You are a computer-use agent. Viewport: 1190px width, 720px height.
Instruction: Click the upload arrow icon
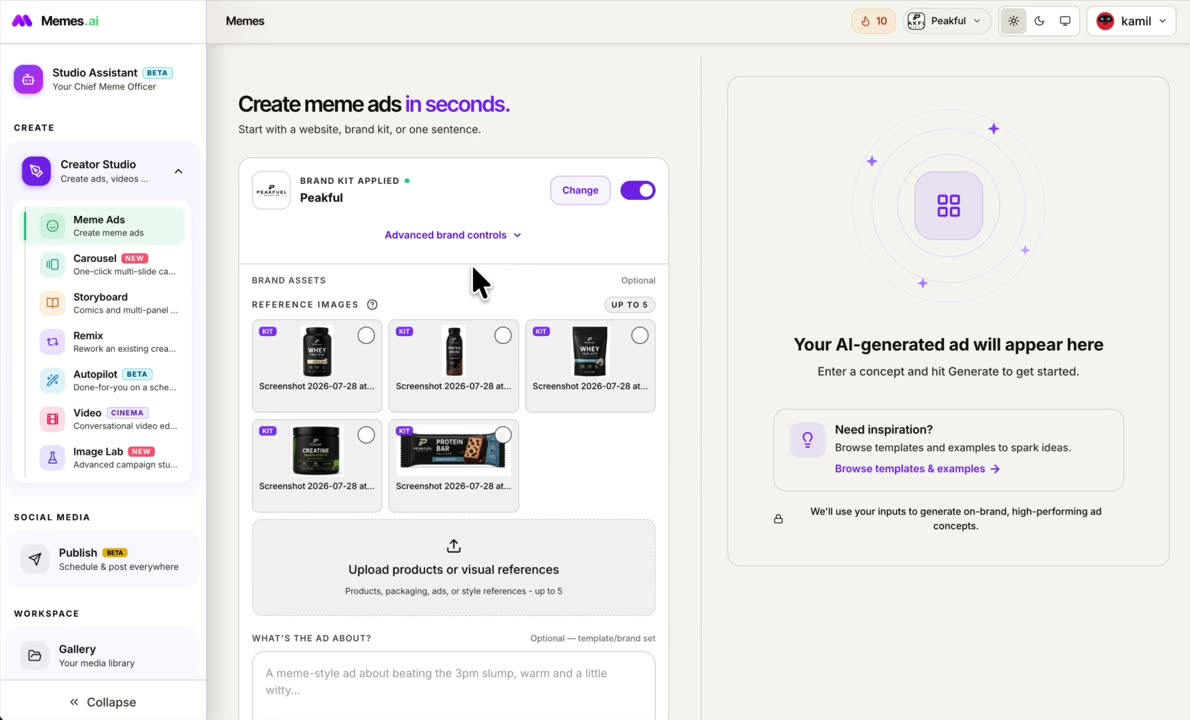[x=453, y=546]
